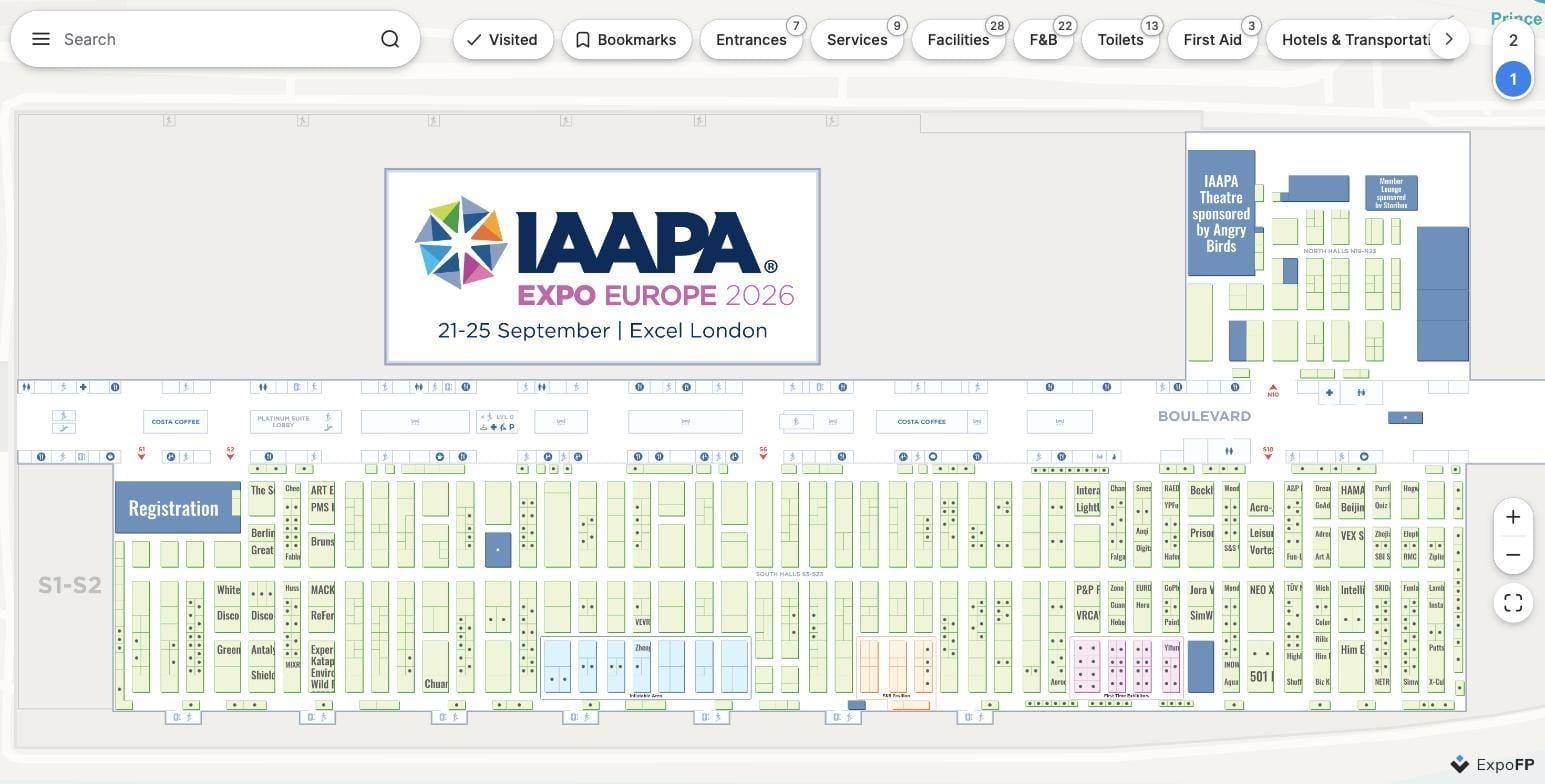Click the N10 entrance marker
1545x784 pixels.
point(1273,390)
